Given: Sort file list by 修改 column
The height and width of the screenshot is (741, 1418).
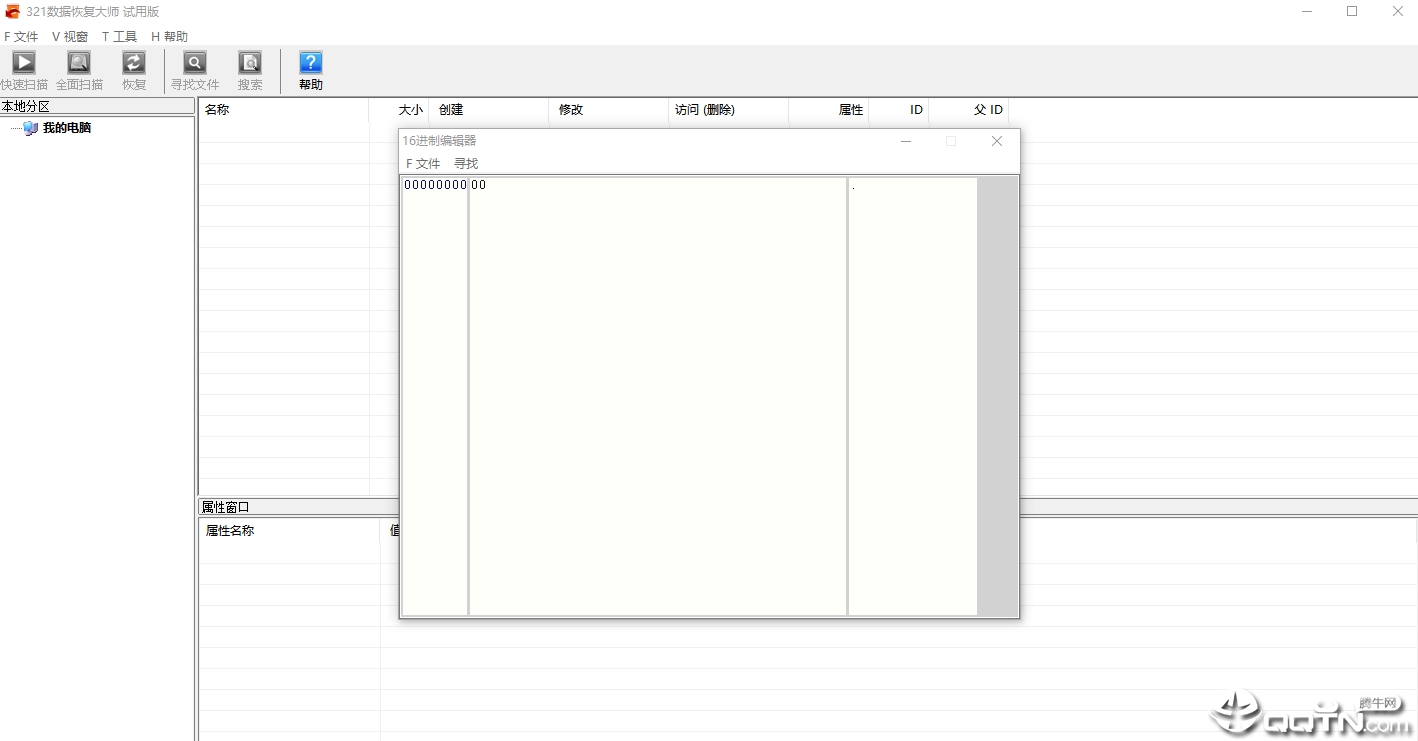Looking at the screenshot, I should [609, 110].
